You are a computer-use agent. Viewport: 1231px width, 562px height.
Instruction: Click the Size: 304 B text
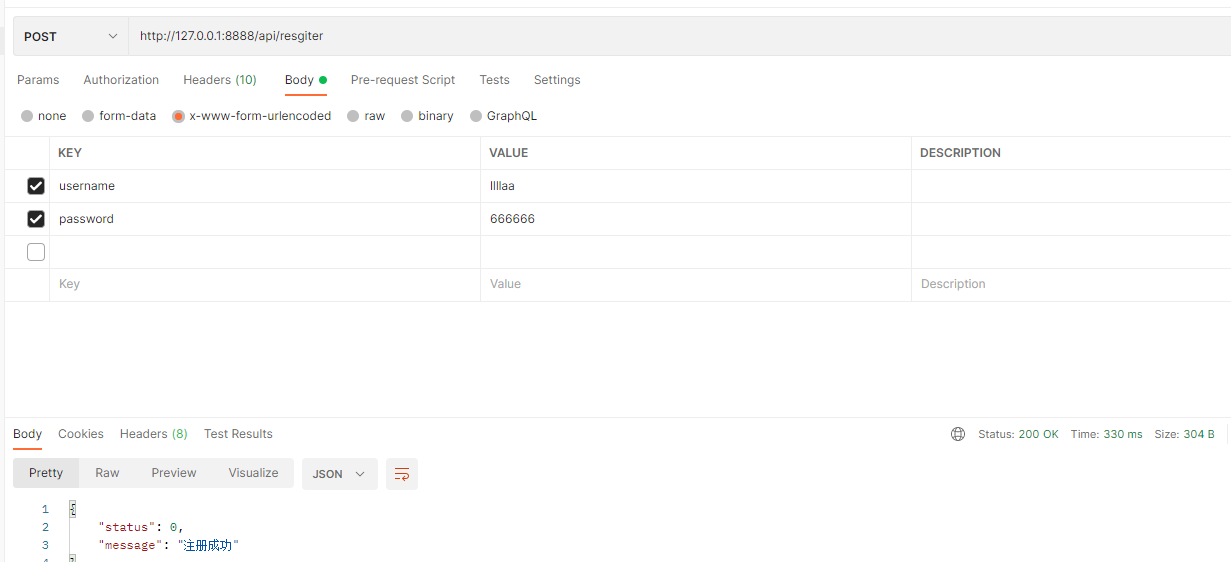pyautogui.click(x=1184, y=434)
